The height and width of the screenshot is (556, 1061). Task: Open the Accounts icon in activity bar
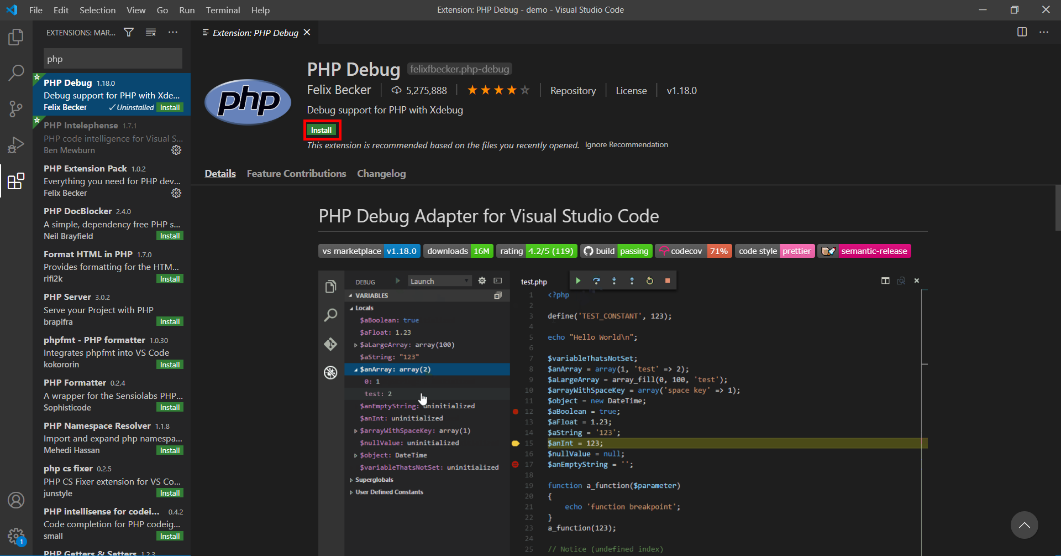pyautogui.click(x=16, y=500)
